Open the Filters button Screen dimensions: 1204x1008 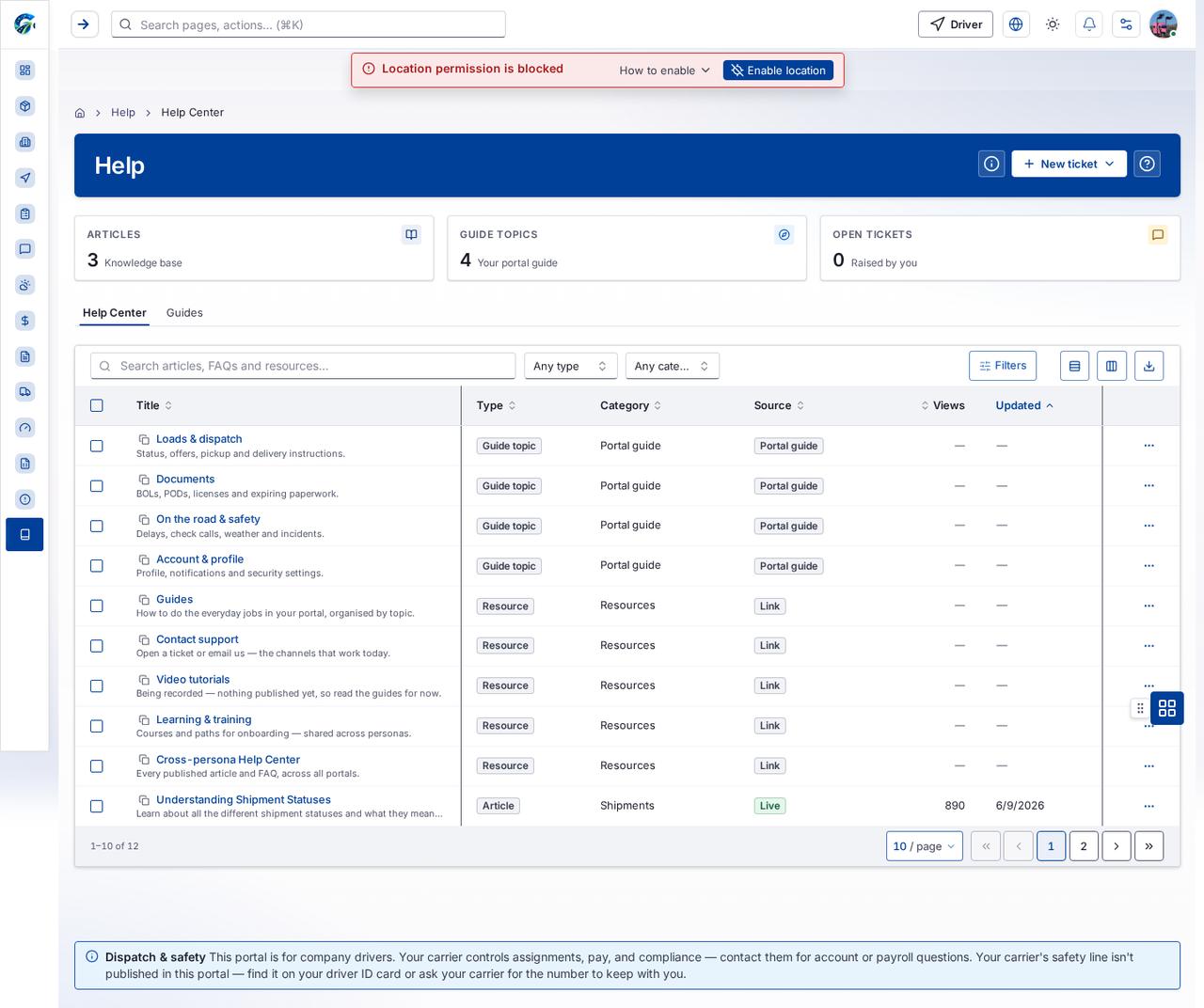pyautogui.click(x=1003, y=366)
